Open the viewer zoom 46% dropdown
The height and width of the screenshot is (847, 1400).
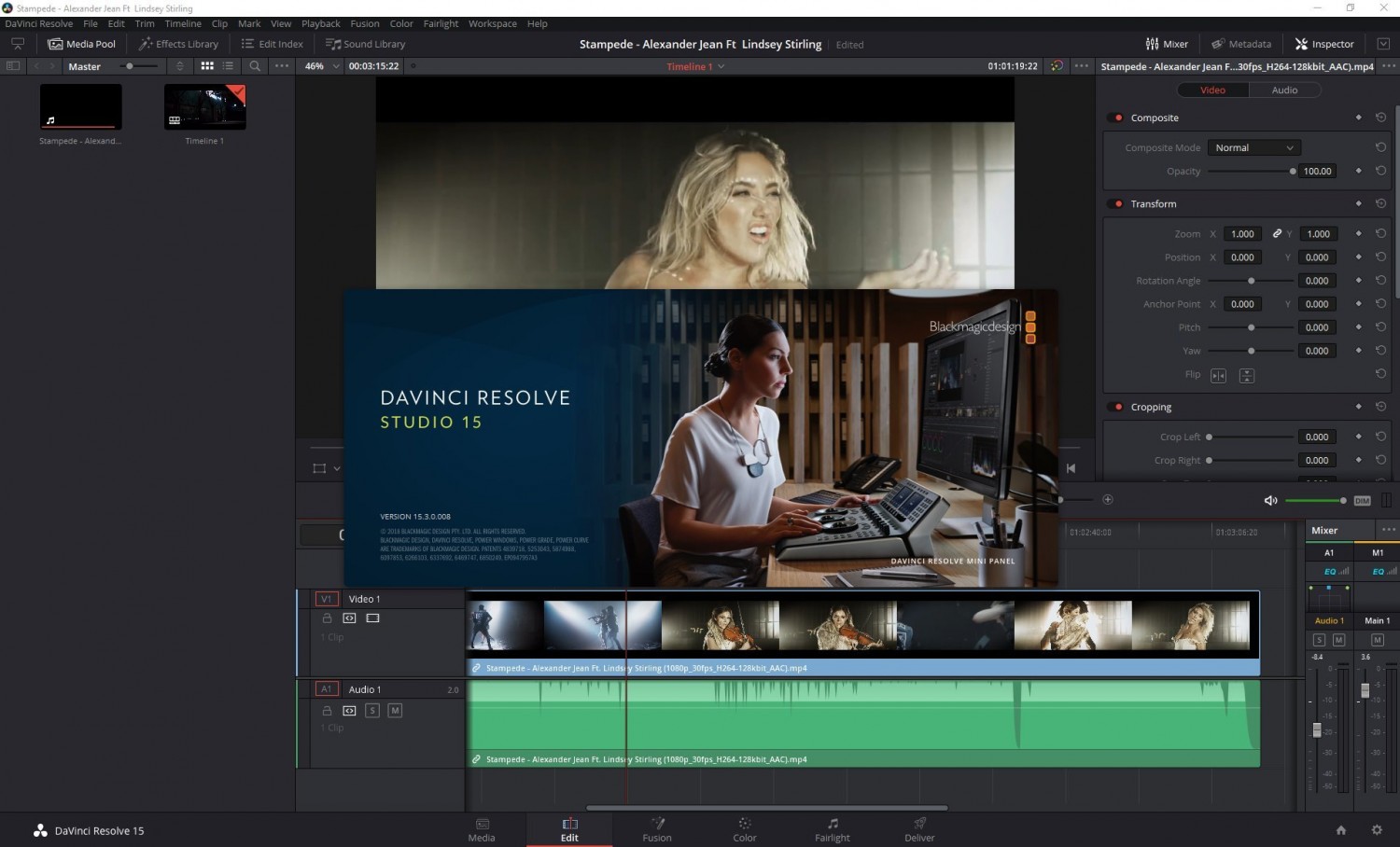(320, 66)
